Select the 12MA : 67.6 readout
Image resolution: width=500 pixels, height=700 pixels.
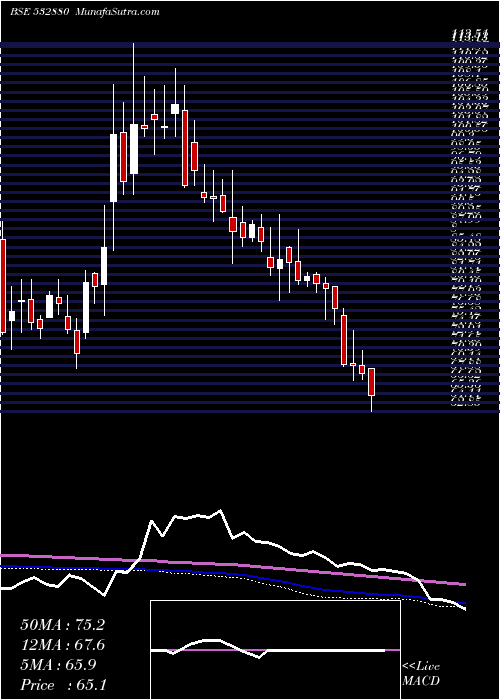(x=62, y=645)
